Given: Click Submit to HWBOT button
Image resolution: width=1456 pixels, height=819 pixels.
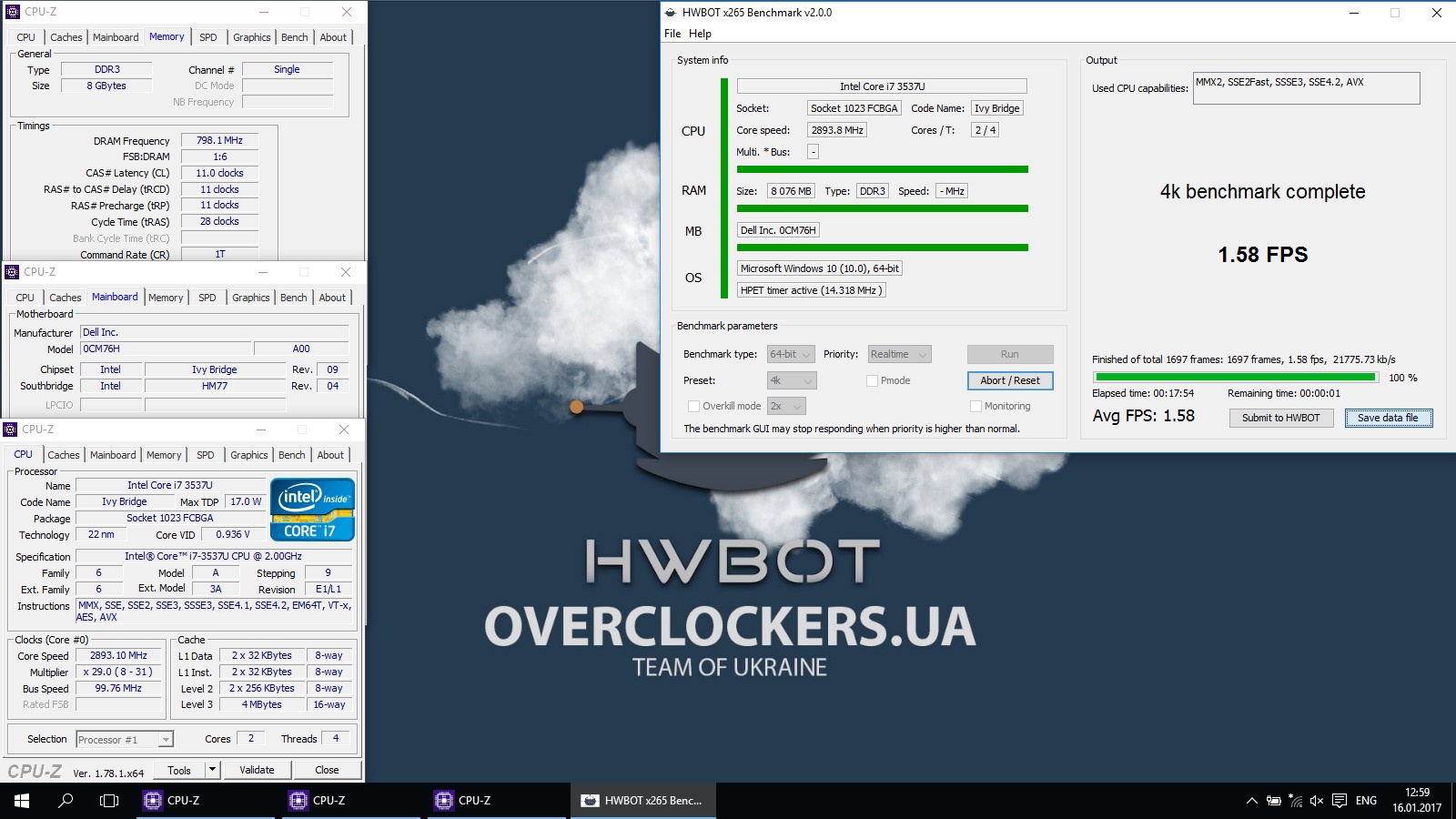Looking at the screenshot, I should 1280,418.
